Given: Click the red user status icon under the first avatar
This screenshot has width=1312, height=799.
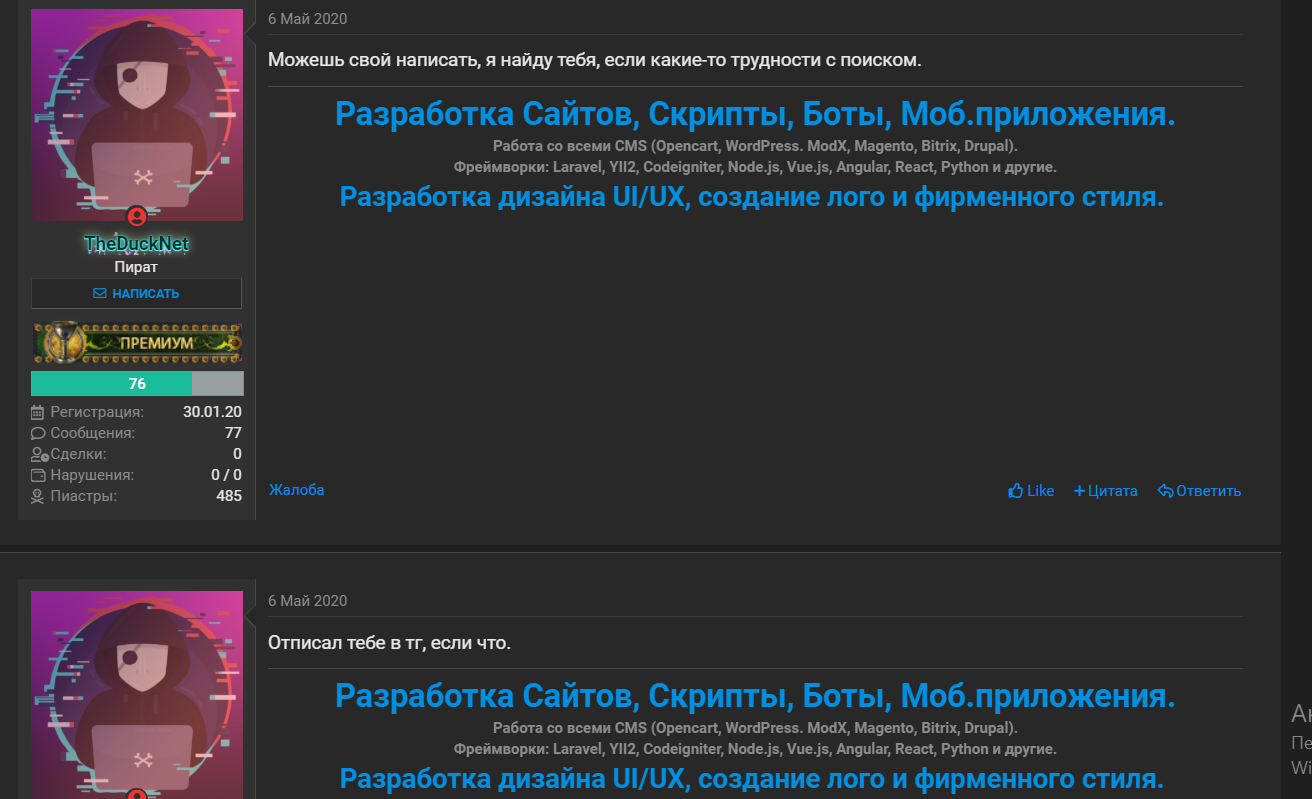Looking at the screenshot, I should (x=137, y=216).
